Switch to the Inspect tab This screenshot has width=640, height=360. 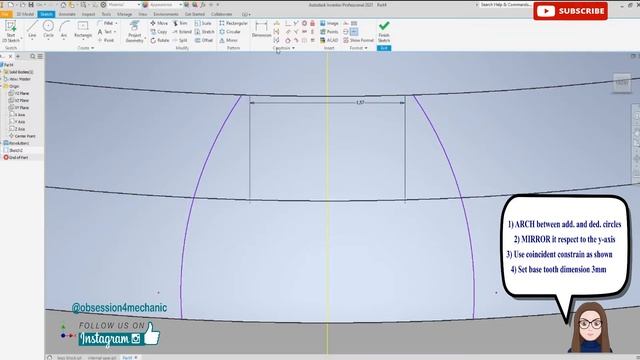click(x=88, y=14)
